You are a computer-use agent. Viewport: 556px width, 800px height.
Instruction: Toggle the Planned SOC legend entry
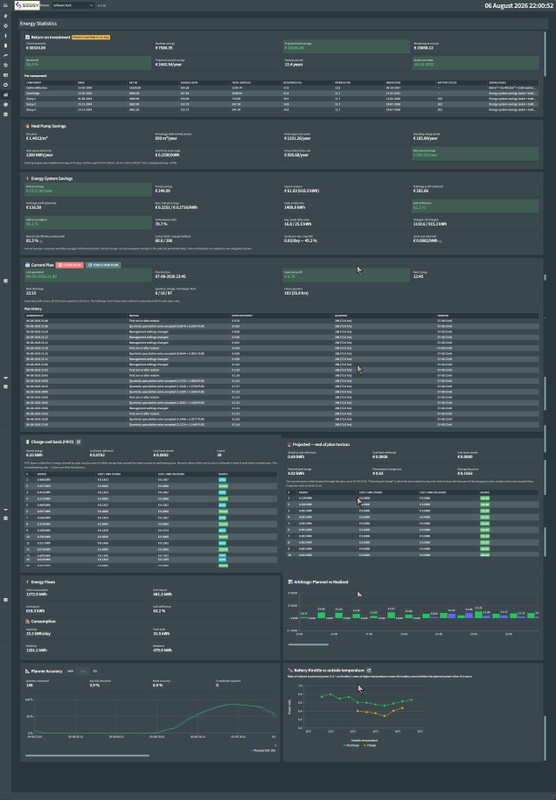click(264, 751)
